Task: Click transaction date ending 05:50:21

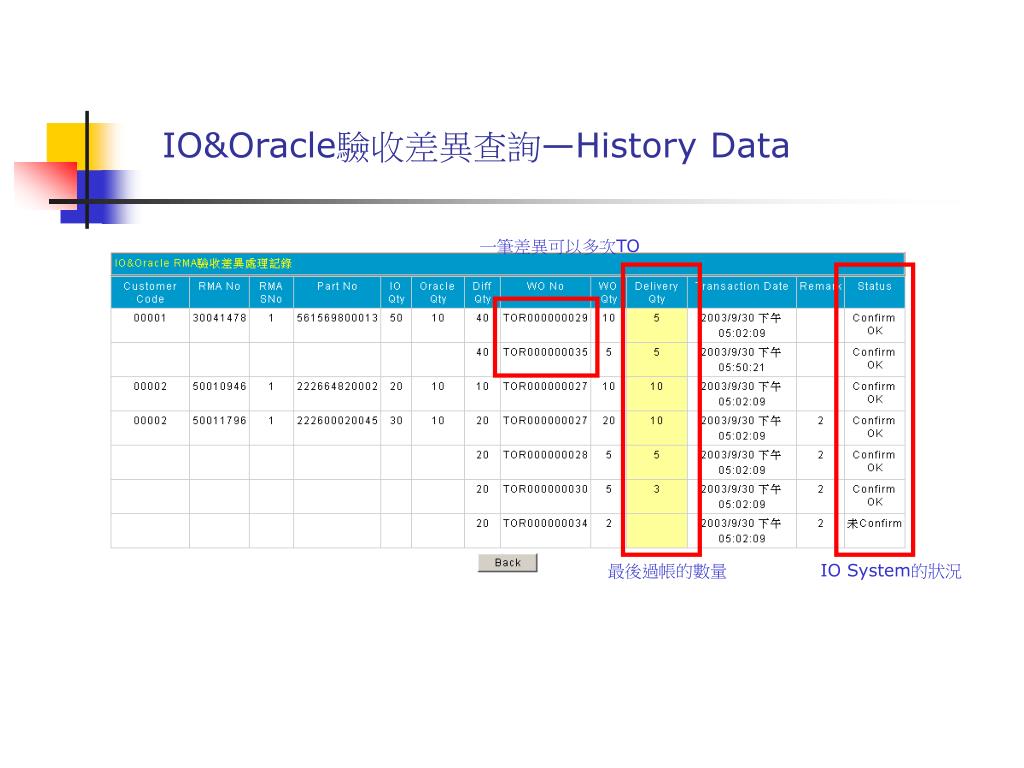Action: point(741,360)
